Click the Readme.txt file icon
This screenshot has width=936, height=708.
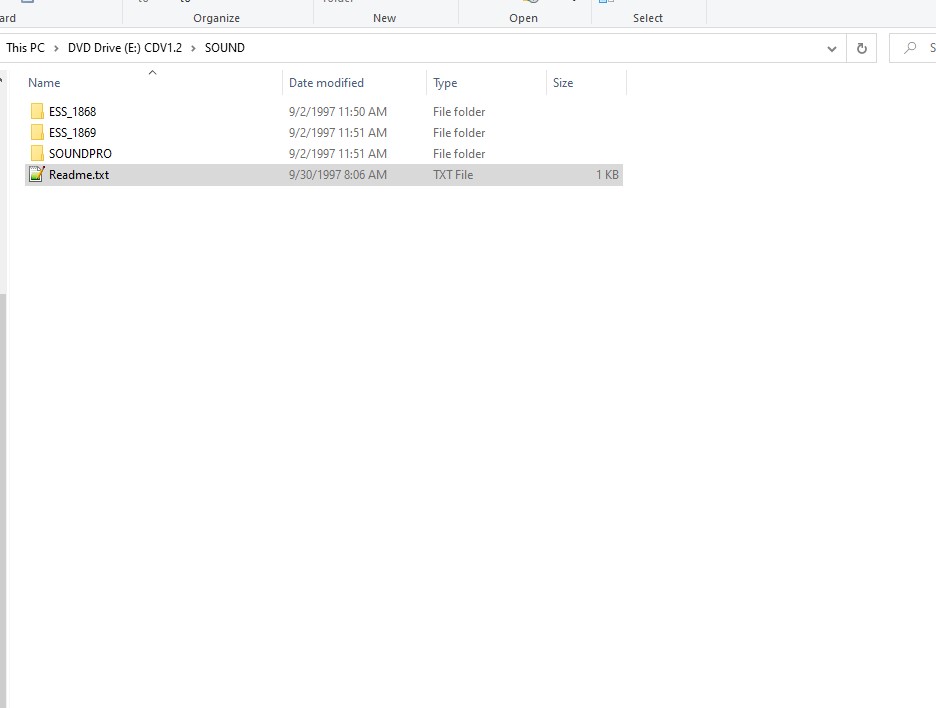pos(37,175)
